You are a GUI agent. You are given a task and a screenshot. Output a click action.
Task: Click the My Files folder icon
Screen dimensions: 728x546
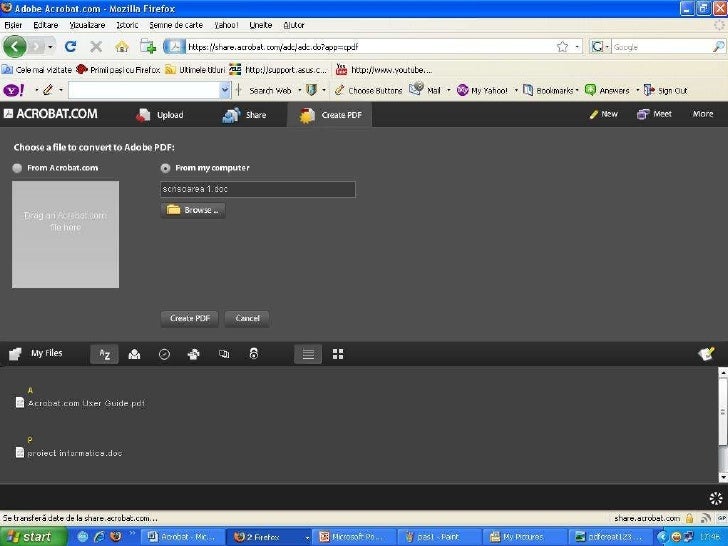15,354
